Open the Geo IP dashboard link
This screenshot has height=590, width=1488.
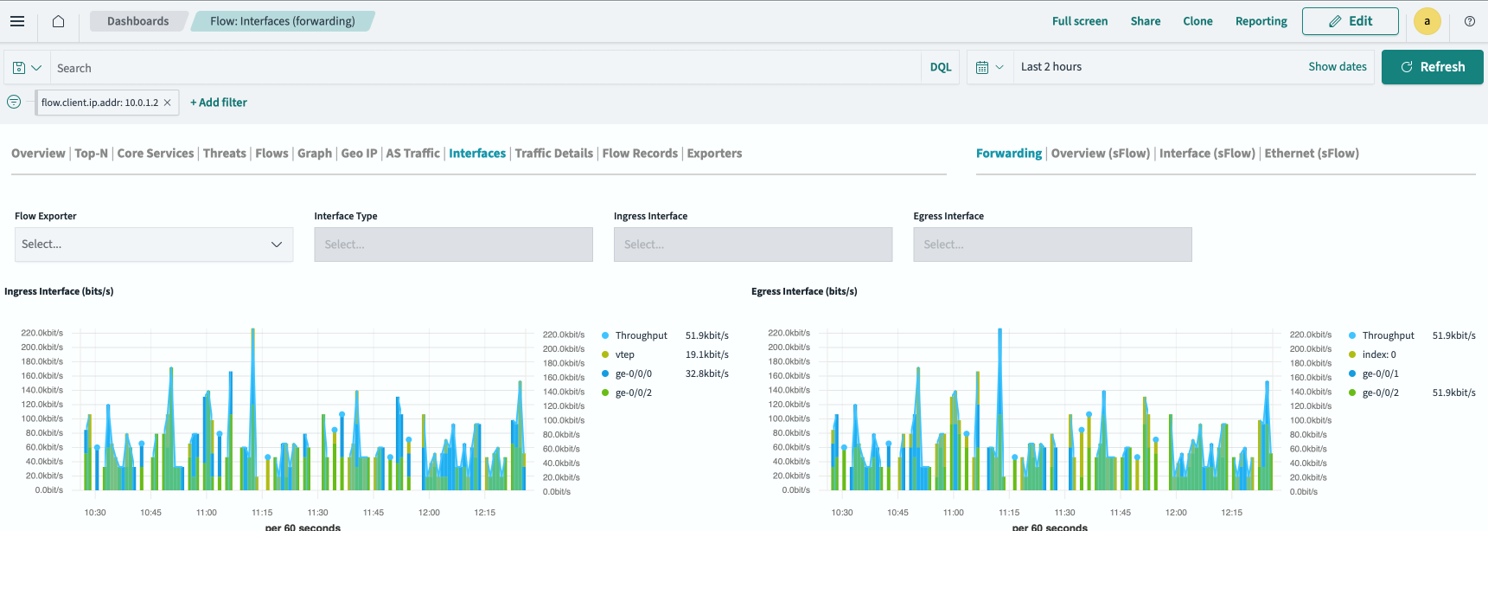point(359,153)
